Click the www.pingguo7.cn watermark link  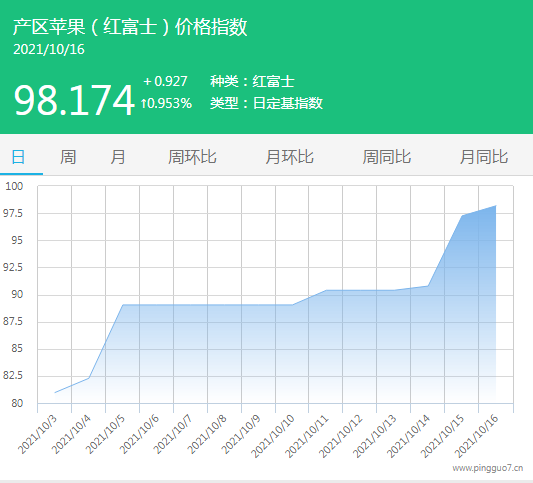pos(487,468)
